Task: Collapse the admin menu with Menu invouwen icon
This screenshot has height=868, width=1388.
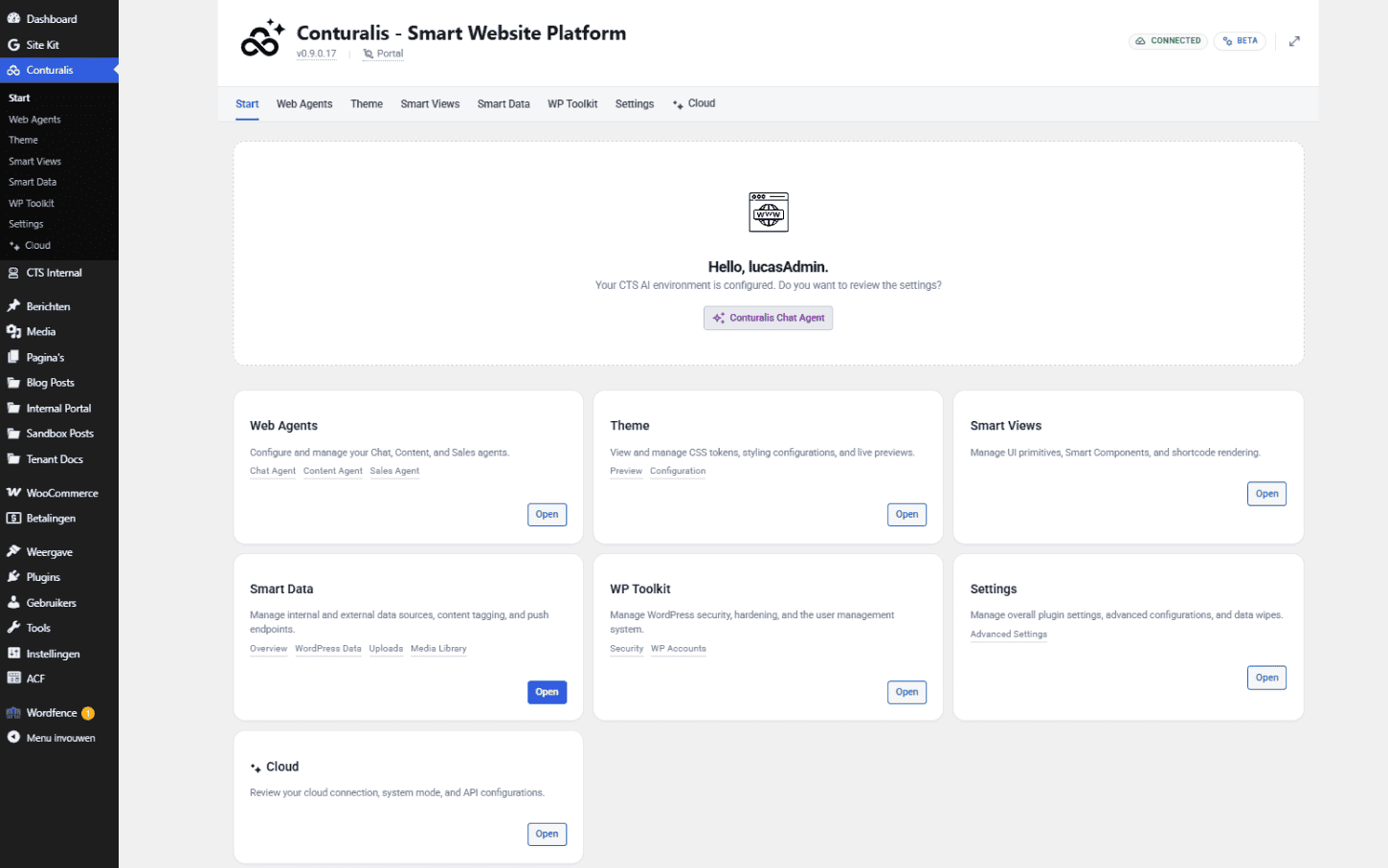Action: pyautogui.click(x=13, y=738)
